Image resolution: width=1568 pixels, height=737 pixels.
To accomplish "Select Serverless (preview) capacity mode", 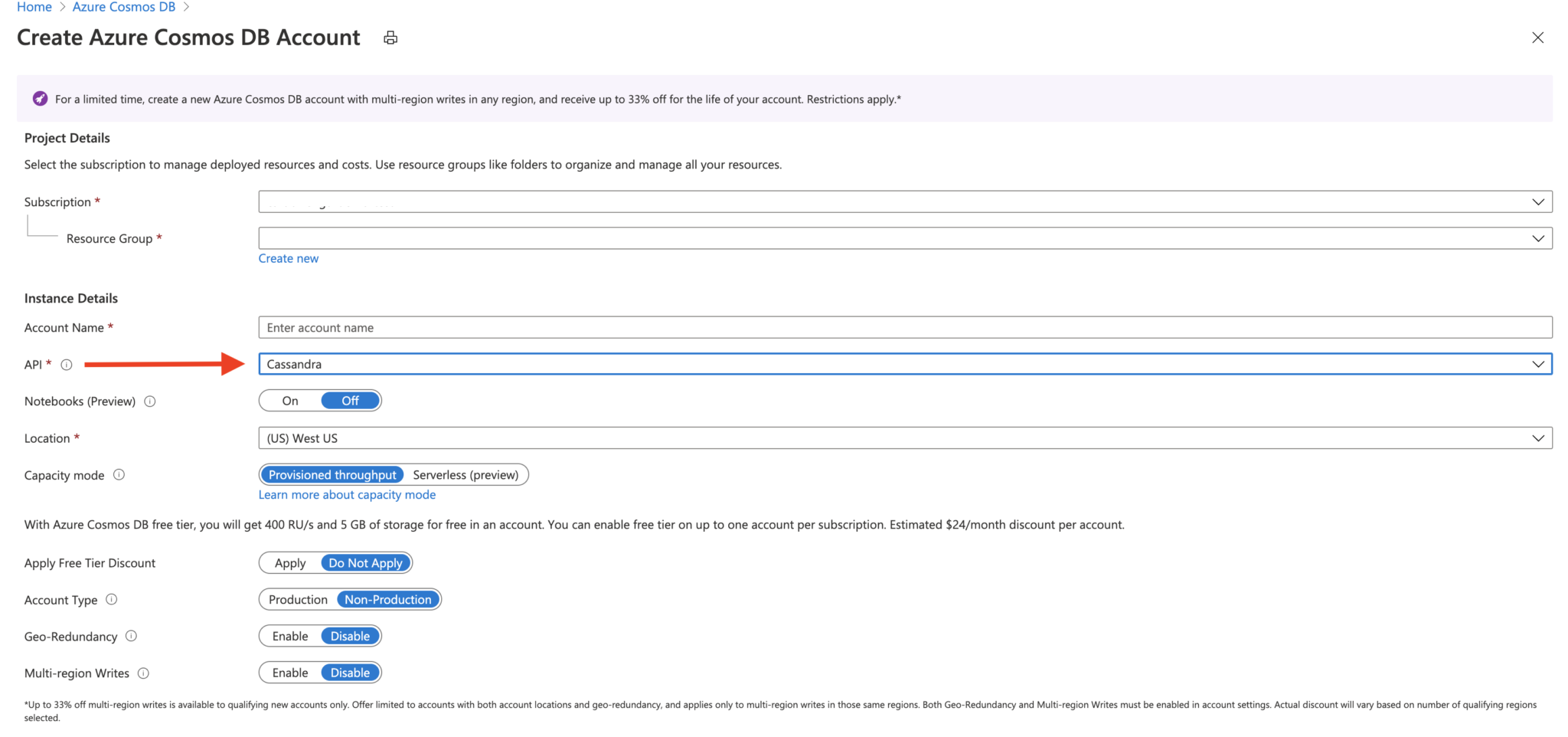I will (x=465, y=475).
